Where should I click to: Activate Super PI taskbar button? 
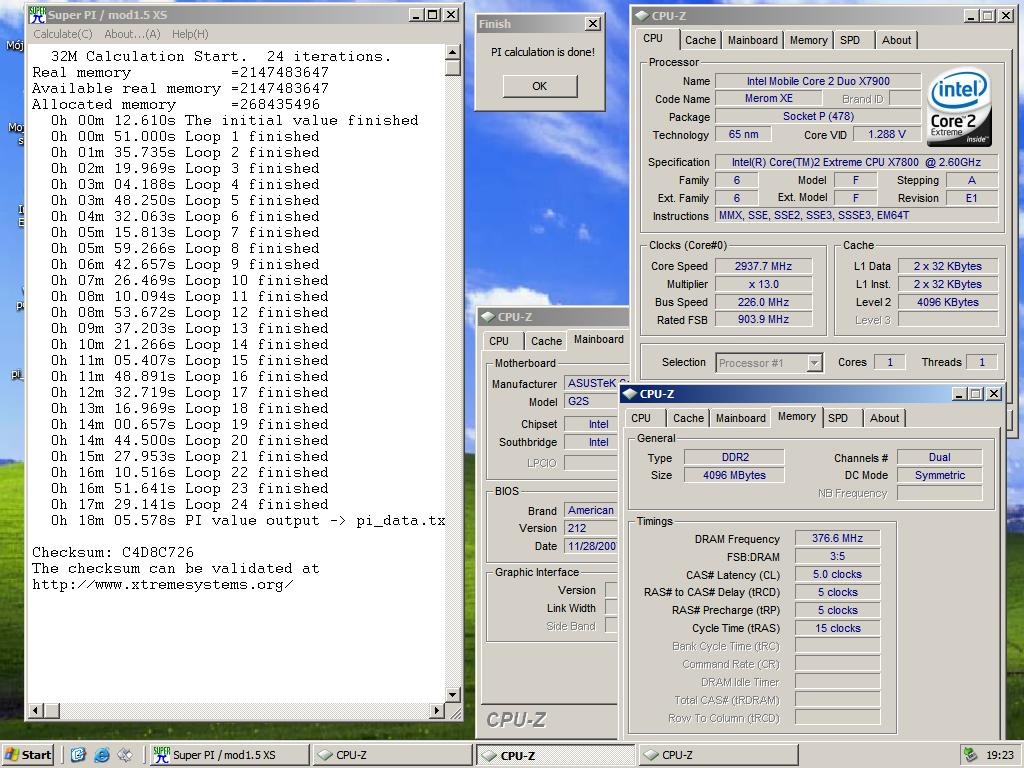coord(229,755)
